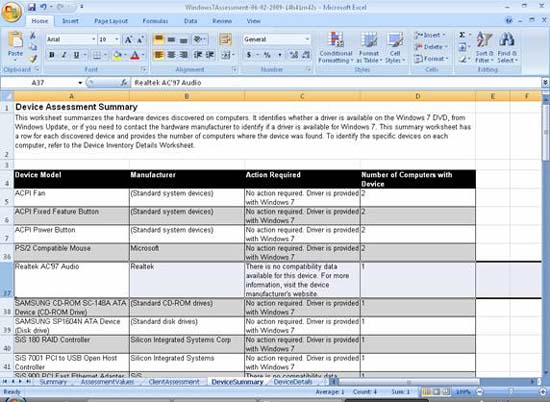Click Increase Indent

(x=210, y=55)
